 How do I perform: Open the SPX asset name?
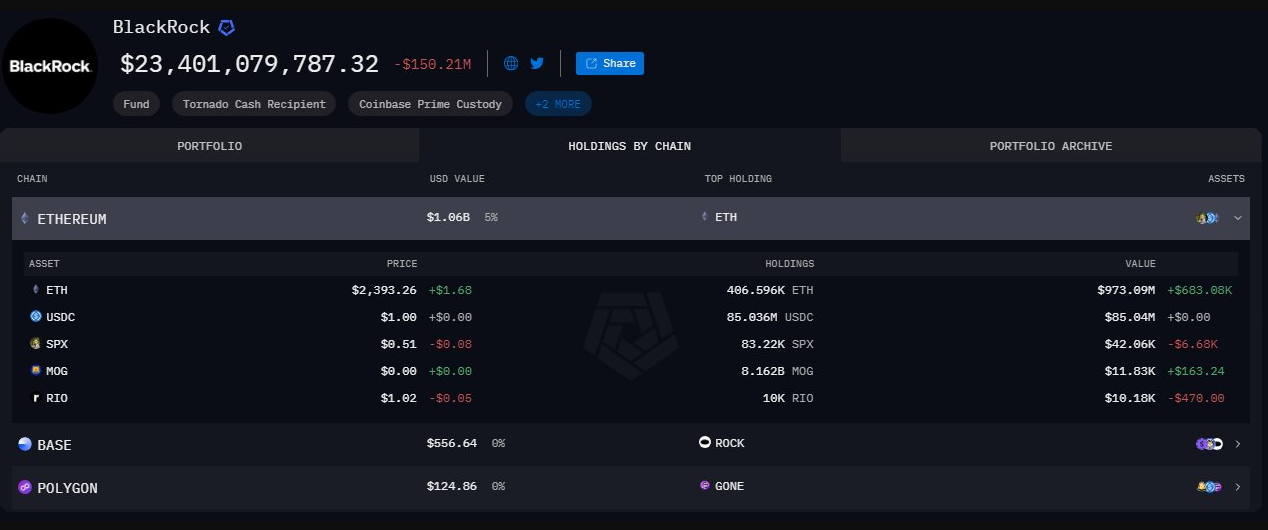57,344
